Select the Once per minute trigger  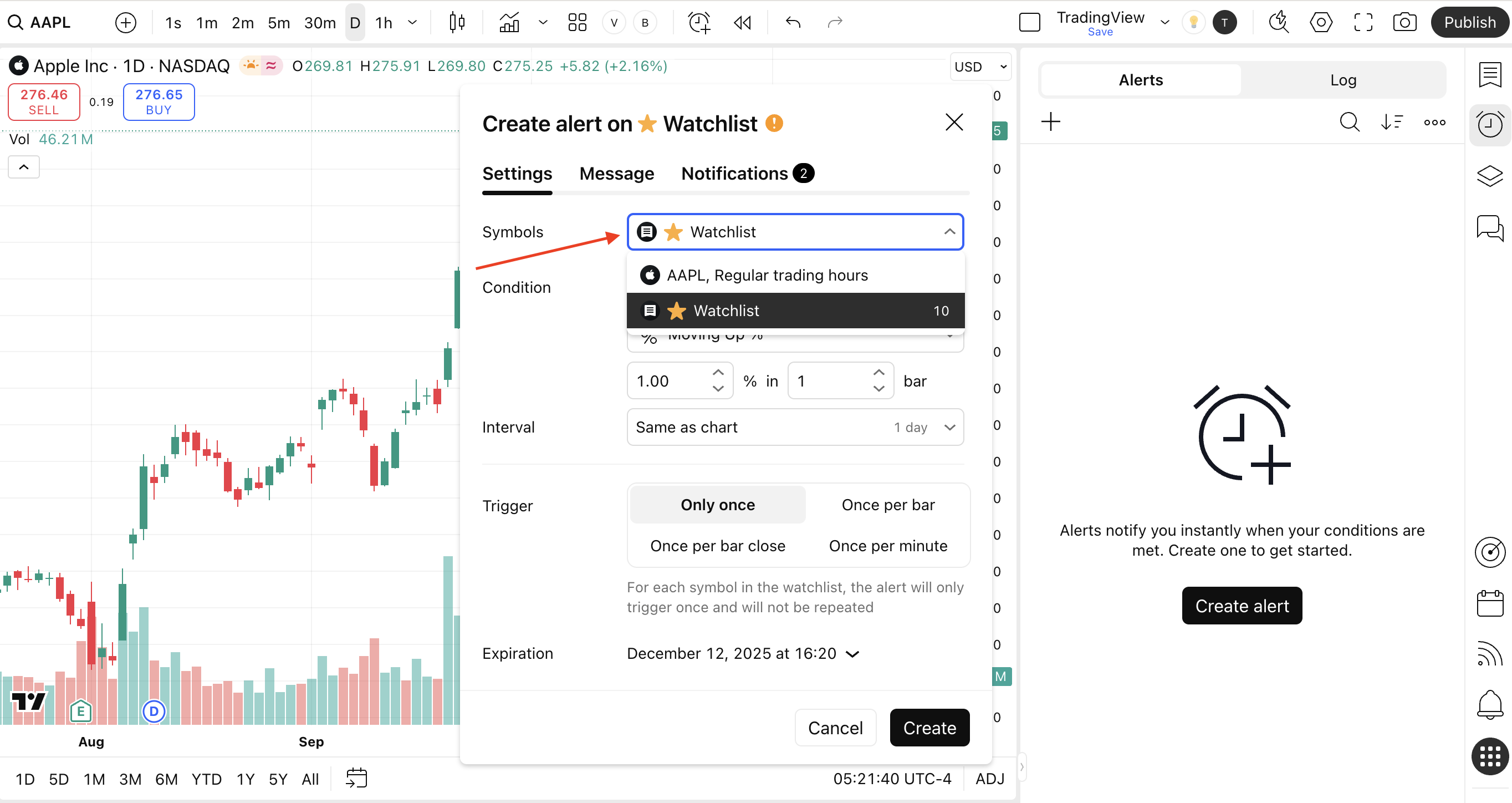pyautogui.click(x=887, y=546)
